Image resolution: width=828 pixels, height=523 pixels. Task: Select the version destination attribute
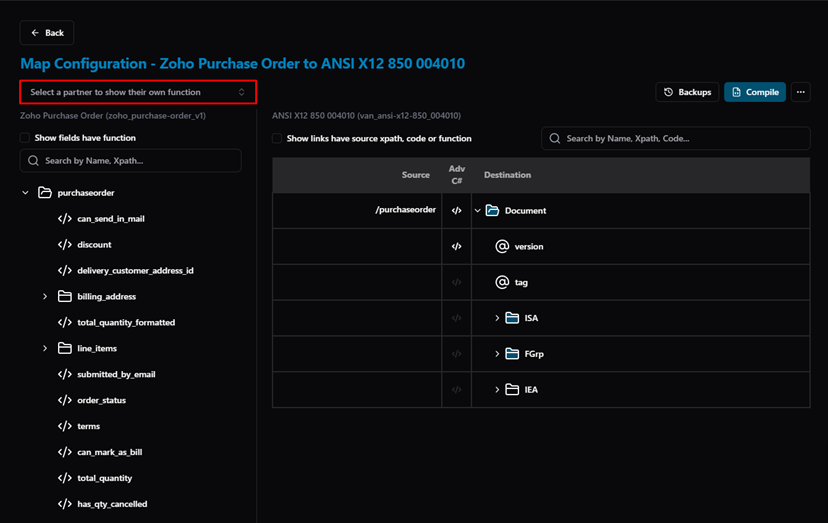click(529, 246)
